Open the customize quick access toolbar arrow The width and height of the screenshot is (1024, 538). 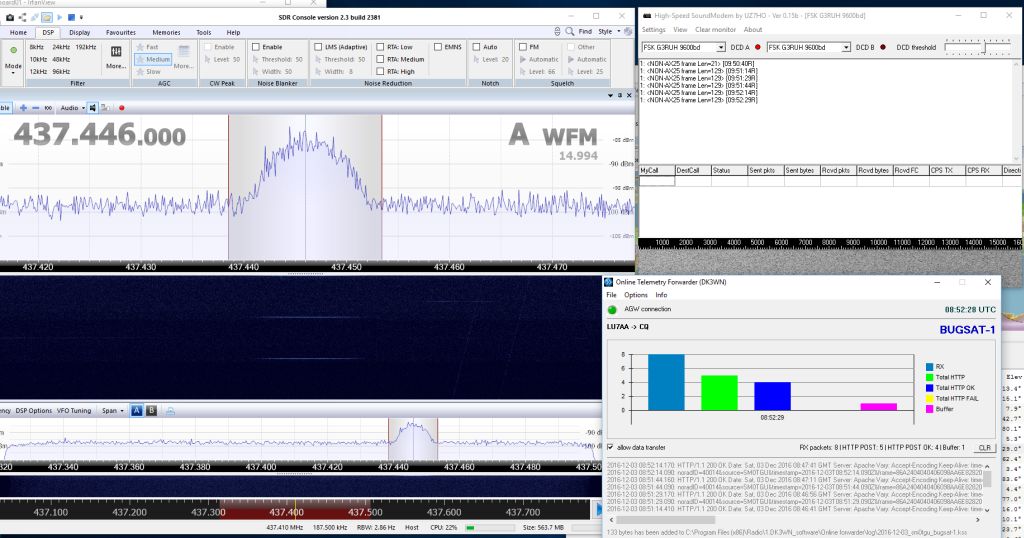pyautogui.click(x=81, y=17)
